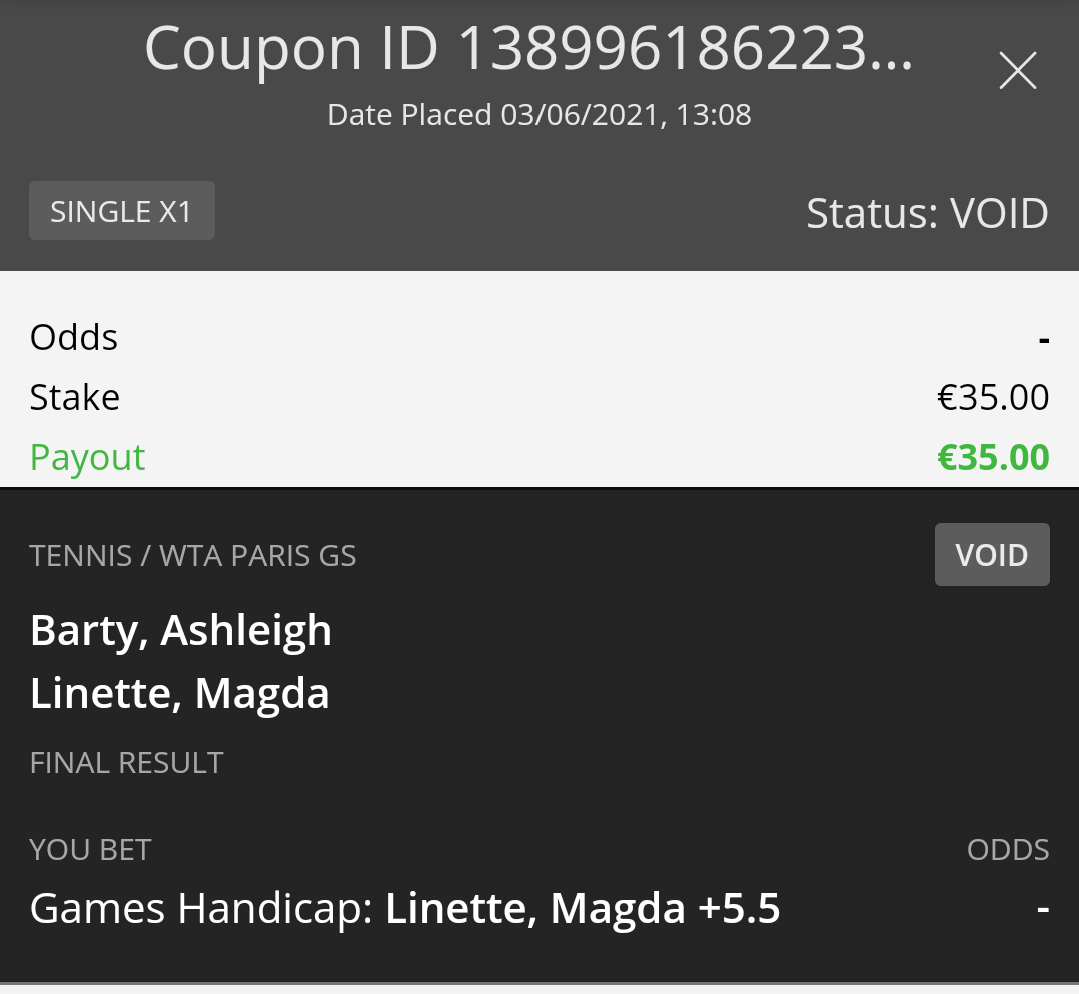Click the green €35.00 payout amount
The width and height of the screenshot is (1079, 994).
pos(993,458)
